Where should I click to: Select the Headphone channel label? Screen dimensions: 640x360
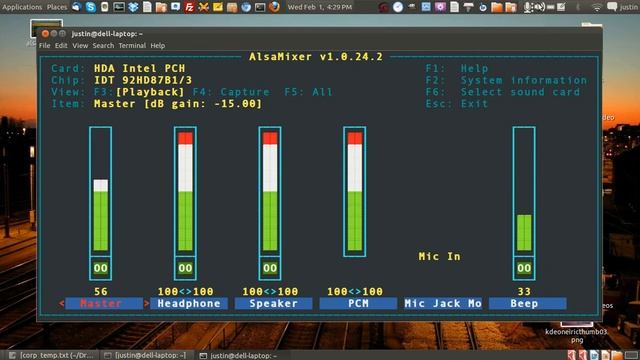189,303
